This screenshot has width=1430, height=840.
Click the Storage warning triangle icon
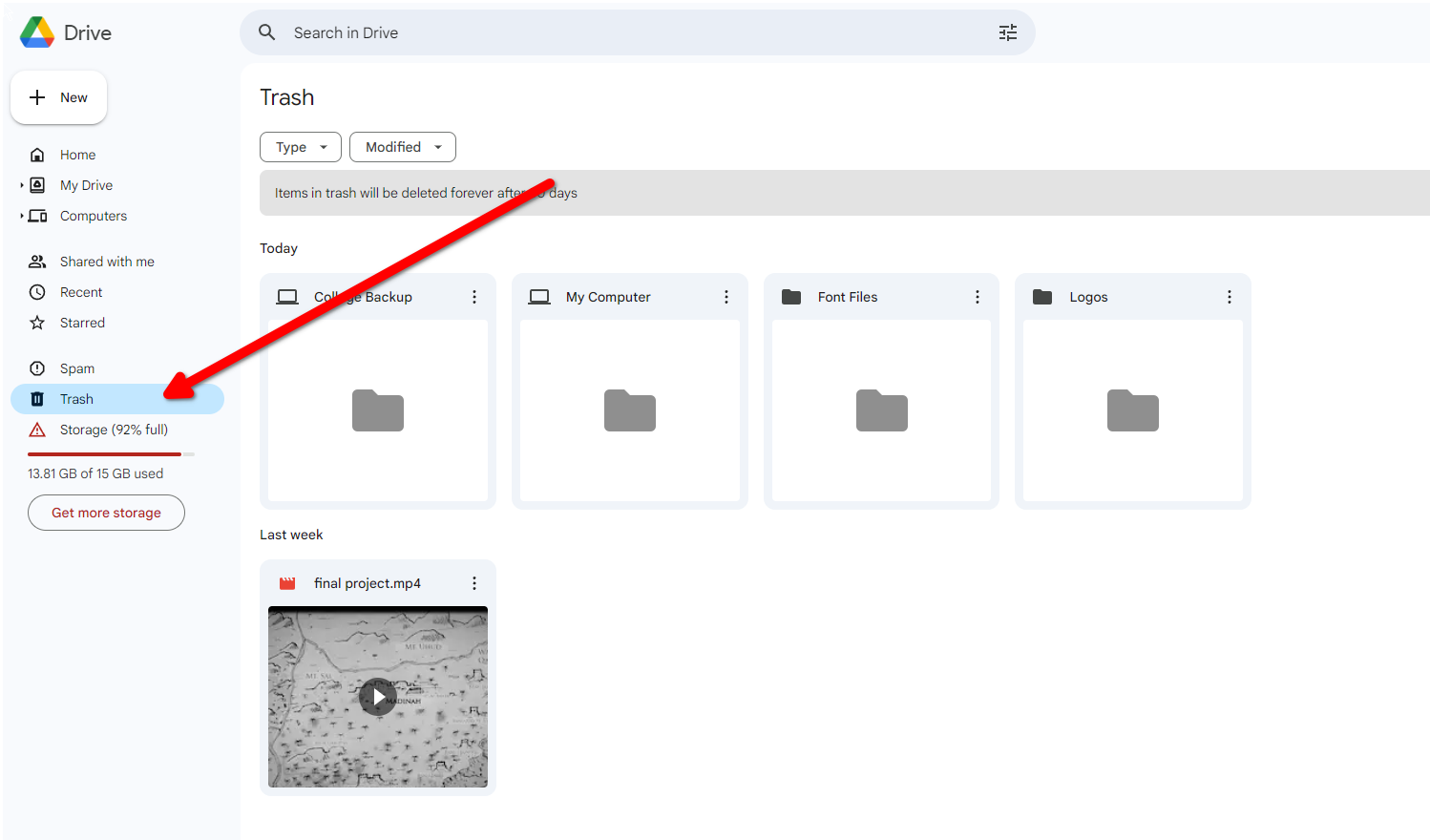tap(37, 430)
